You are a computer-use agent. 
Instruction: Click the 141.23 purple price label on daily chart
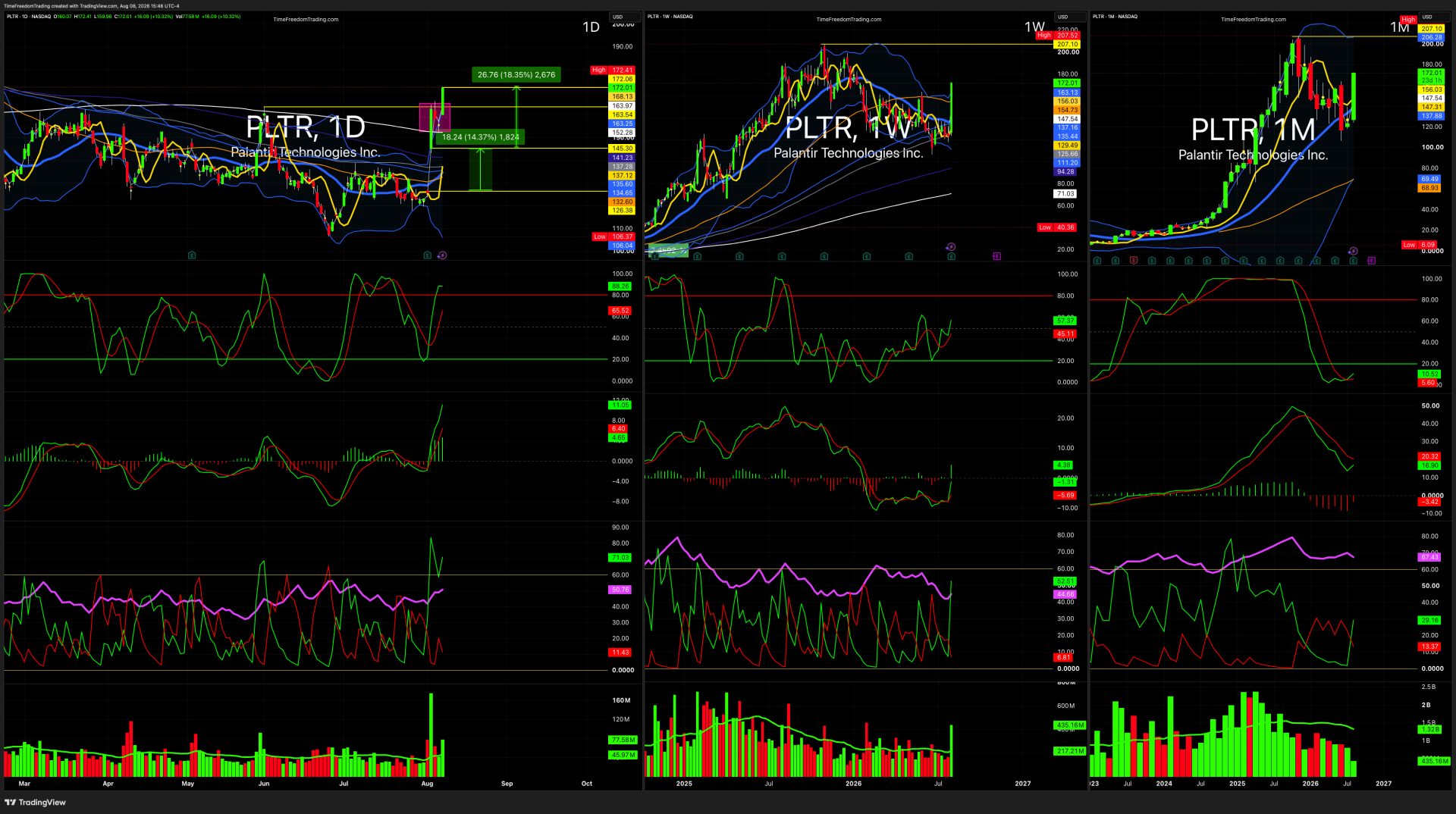(x=623, y=158)
